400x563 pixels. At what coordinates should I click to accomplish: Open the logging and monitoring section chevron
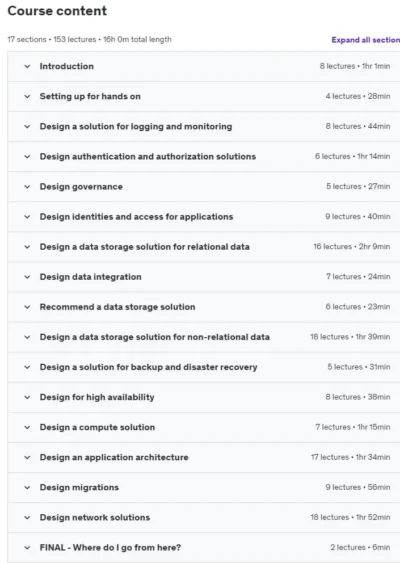pyautogui.click(x=27, y=127)
